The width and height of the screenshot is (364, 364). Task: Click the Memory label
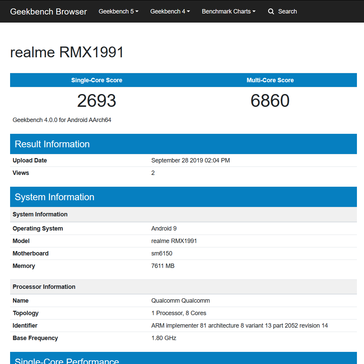tap(24, 266)
